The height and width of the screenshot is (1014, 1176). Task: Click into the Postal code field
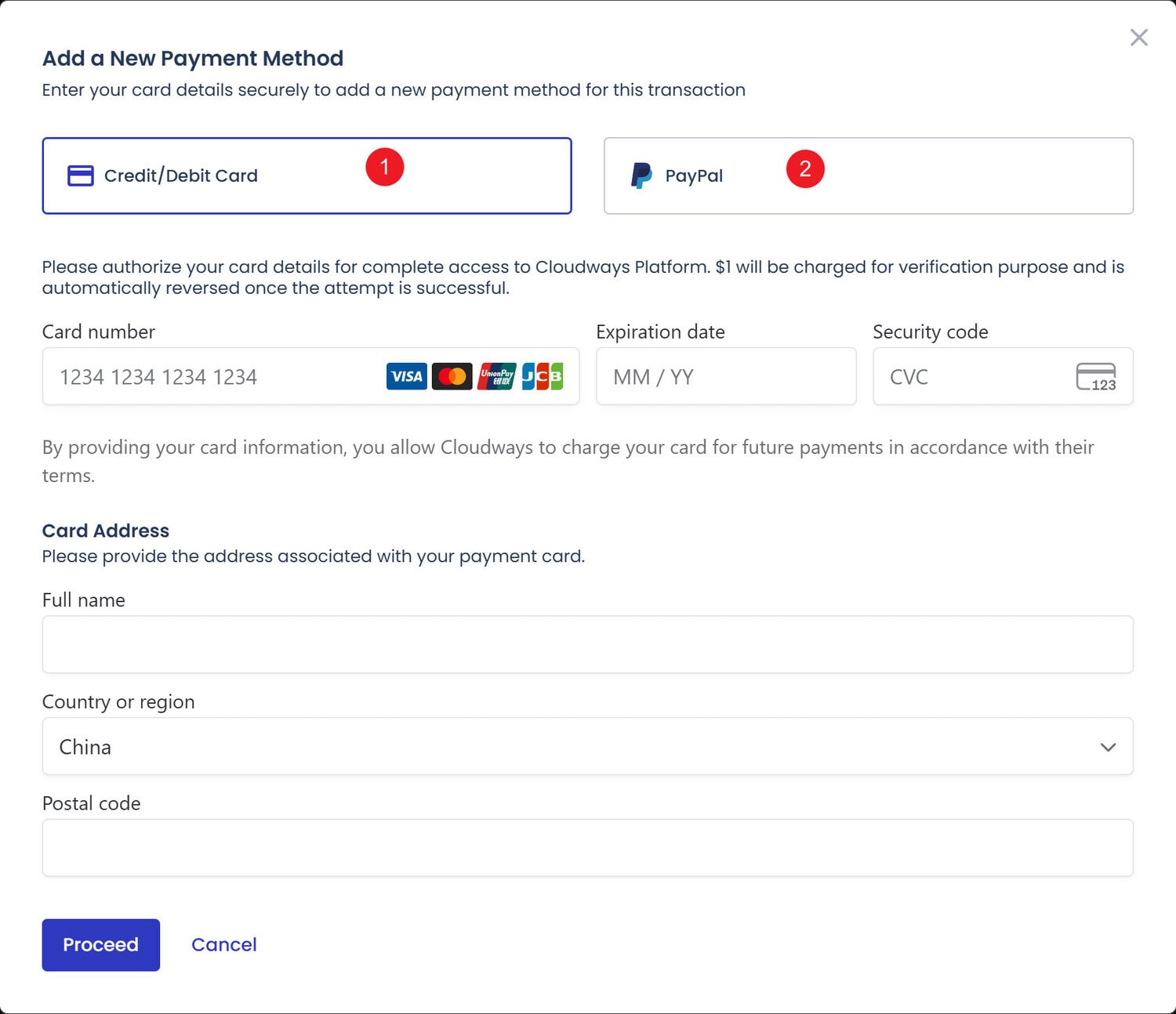pos(587,848)
